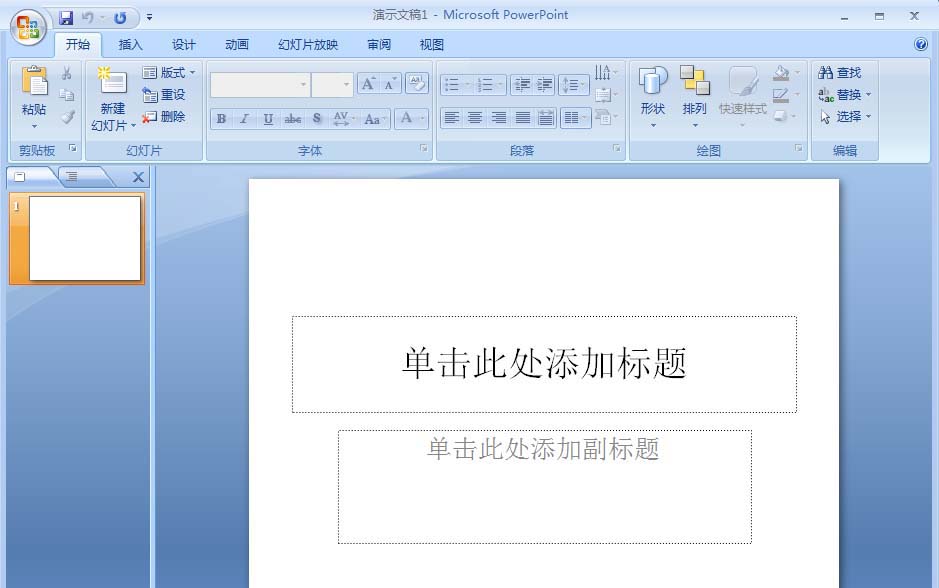Viewport: 939px width, 588px height.
Task: Undo the last action
Action: (88, 18)
